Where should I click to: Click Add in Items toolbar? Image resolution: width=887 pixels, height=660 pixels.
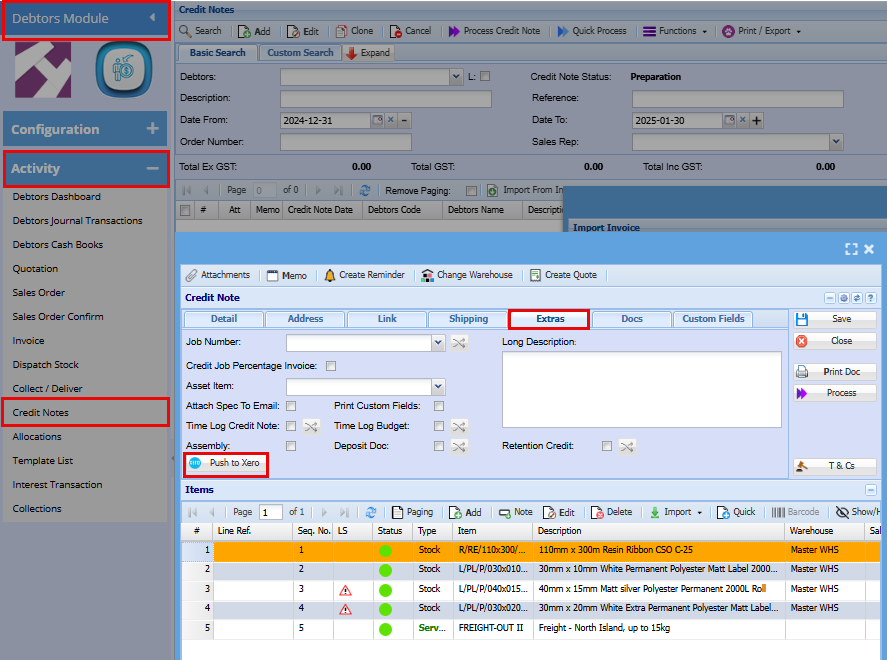coord(465,512)
